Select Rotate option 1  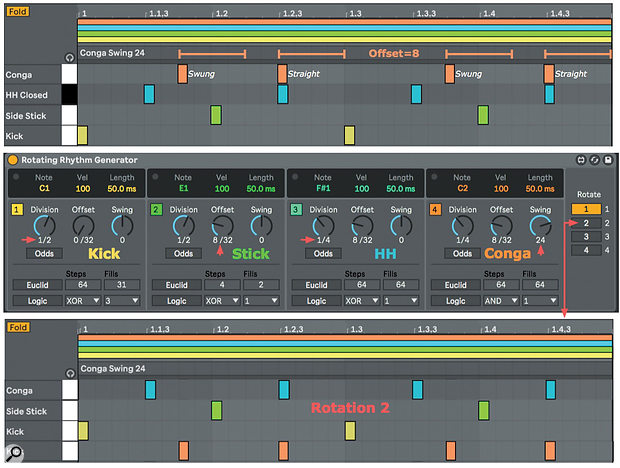click(586, 209)
